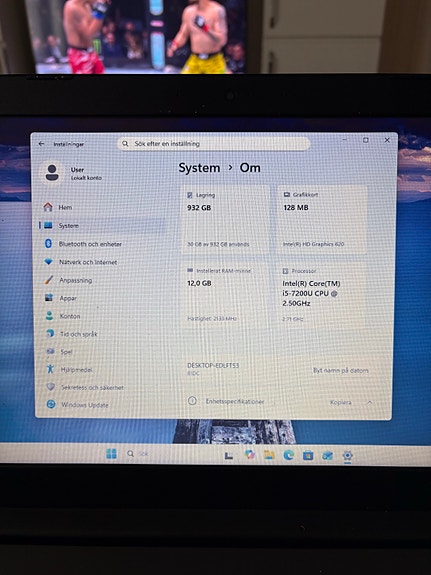Screen dimensions: 431x575
Task: Click System in the breadcrumb header
Action: tap(199, 168)
